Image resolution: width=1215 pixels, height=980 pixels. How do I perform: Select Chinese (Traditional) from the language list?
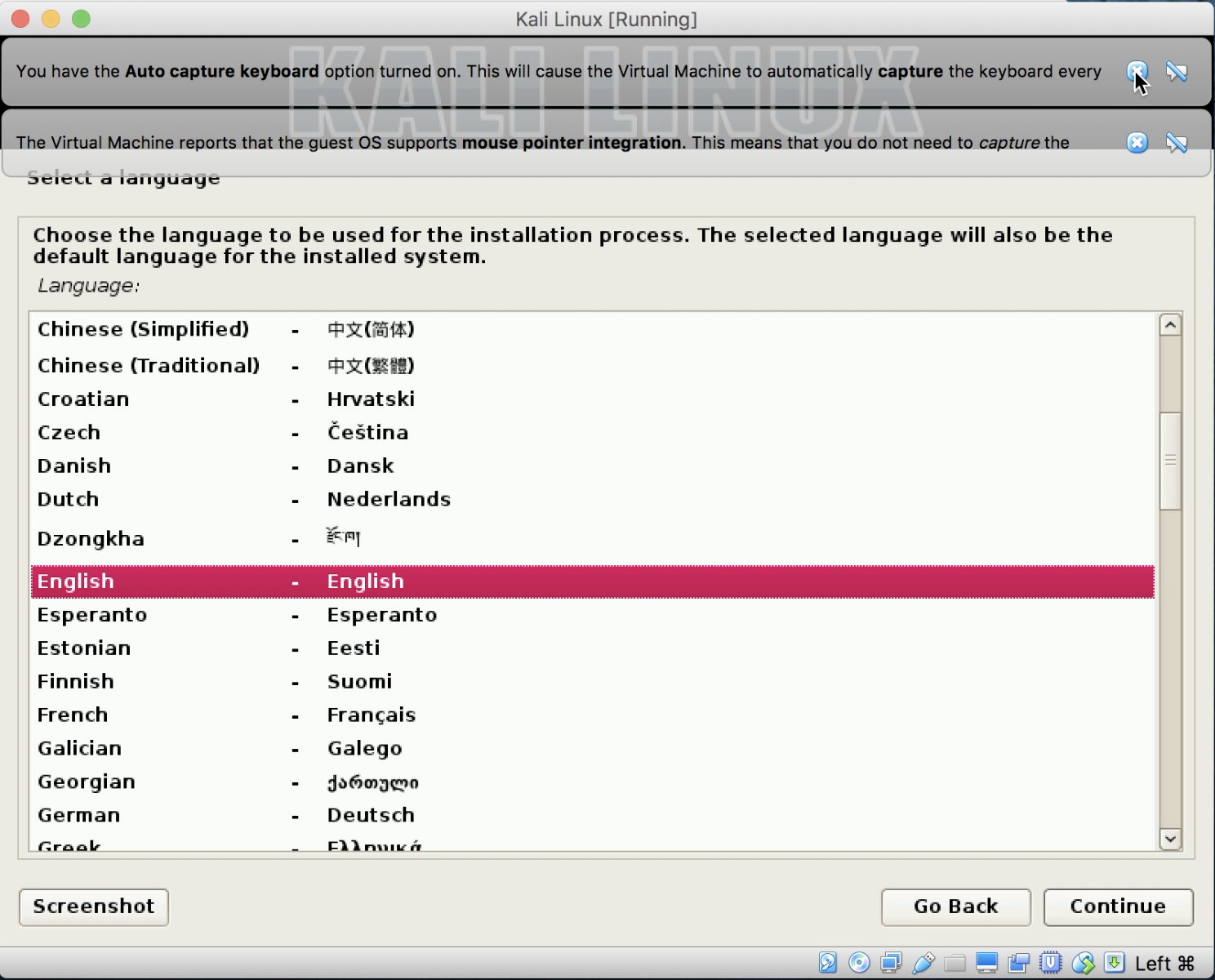click(593, 365)
